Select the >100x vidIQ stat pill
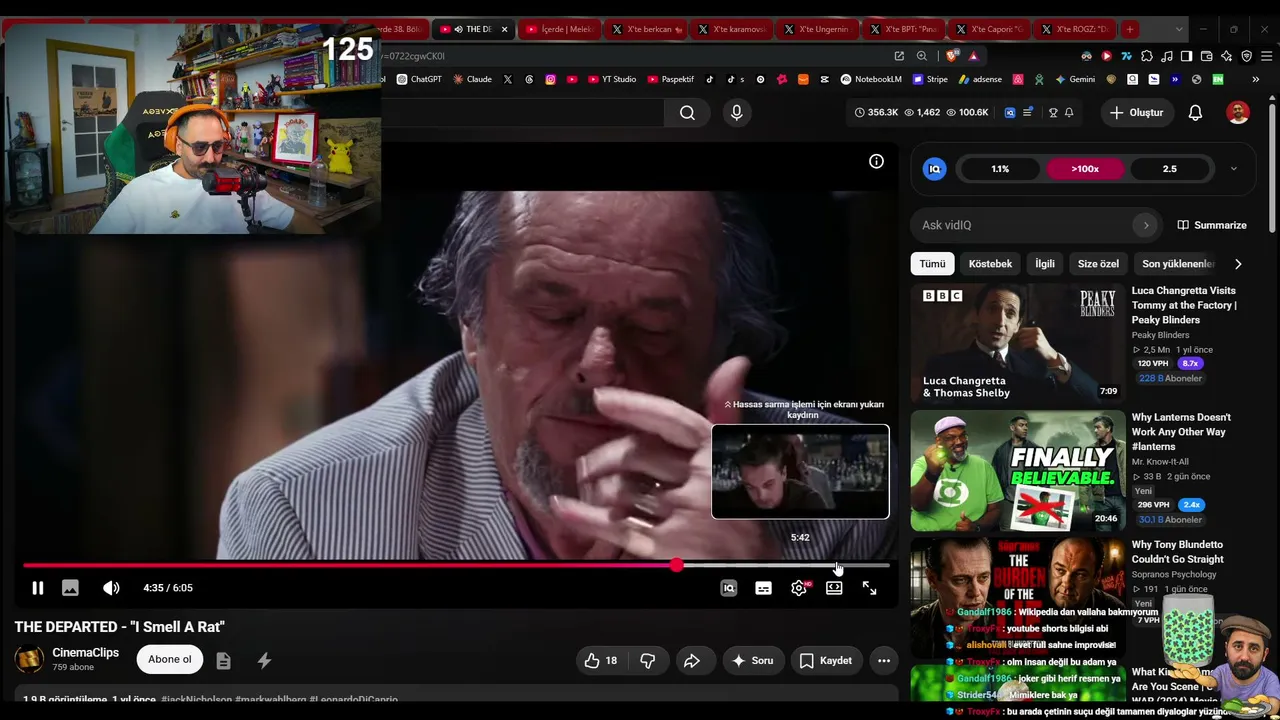 pos(1085,169)
